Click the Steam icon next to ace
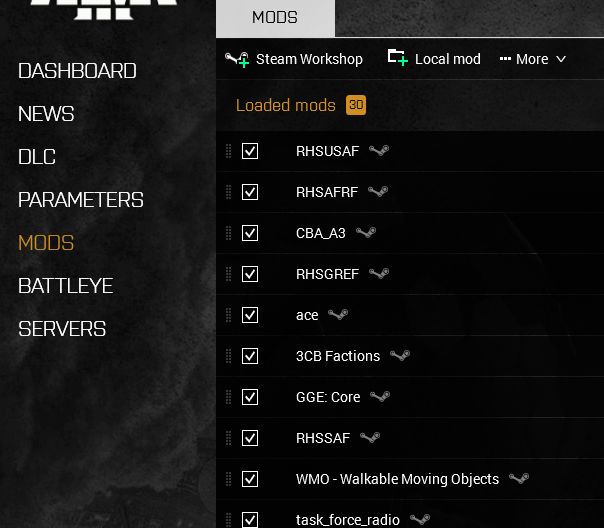This screenshot has height=528, width=604. pos(338,315)
